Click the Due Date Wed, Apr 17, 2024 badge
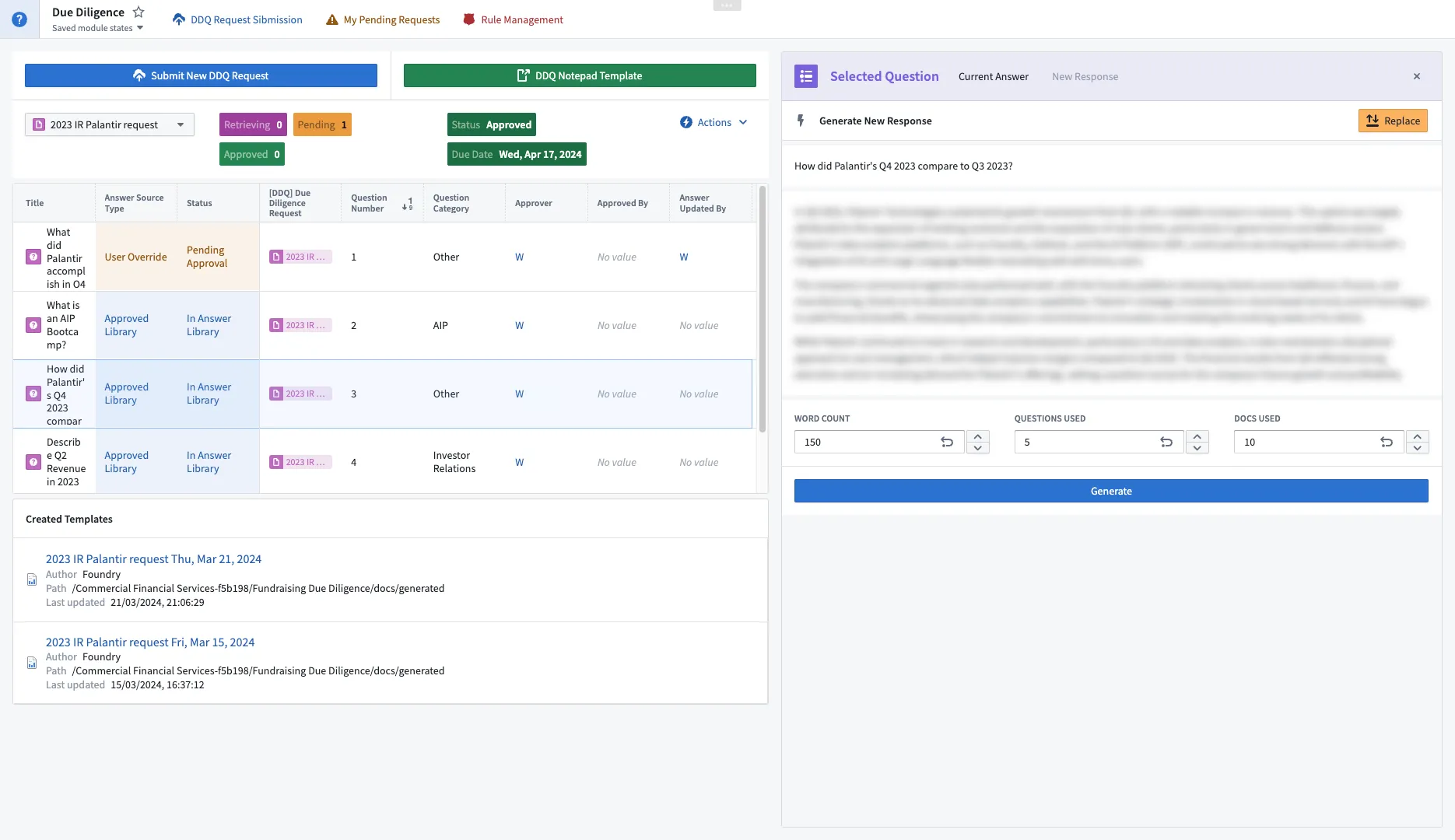1455x840 pixels. click(x=517, y=154)
